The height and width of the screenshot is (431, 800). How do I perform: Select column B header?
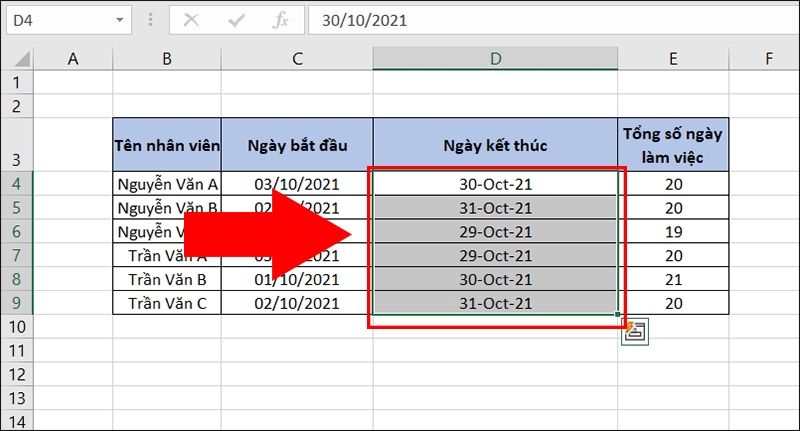click(167, 59)
